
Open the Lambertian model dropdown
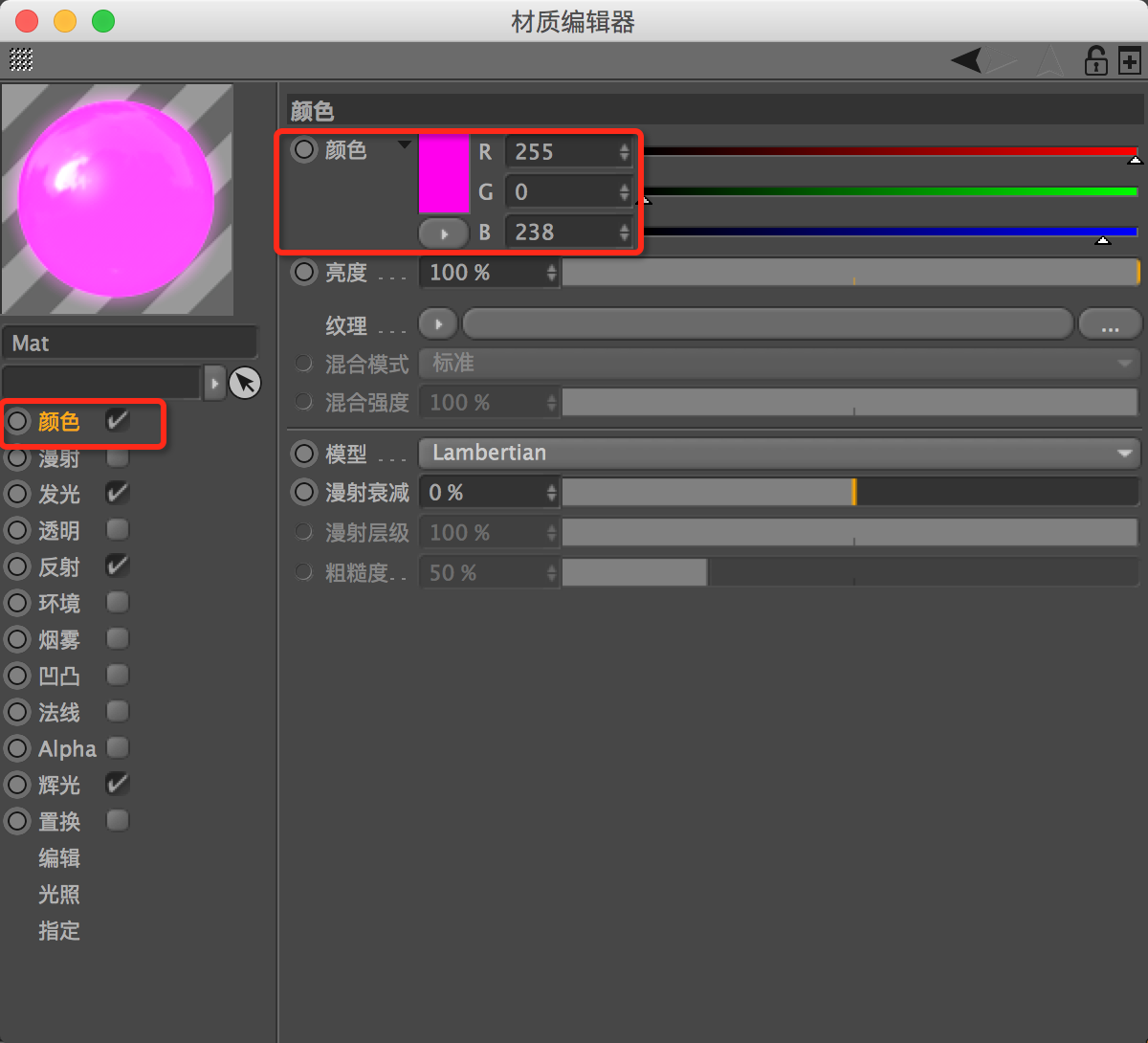780,453
